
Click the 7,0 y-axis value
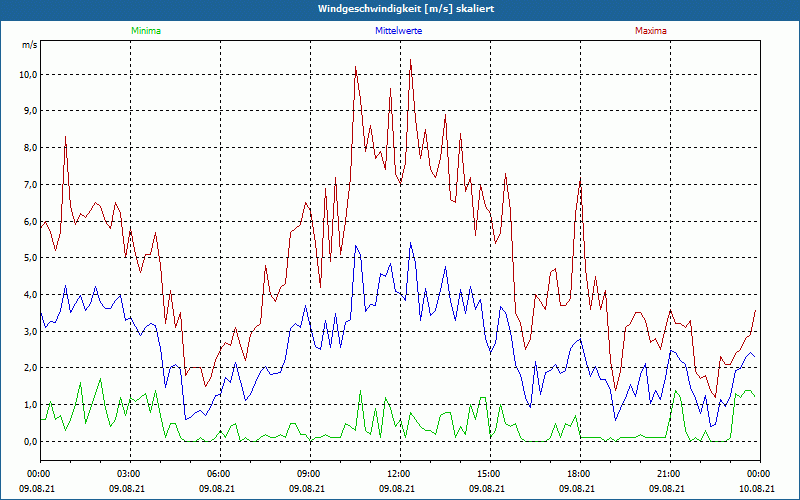30,185
